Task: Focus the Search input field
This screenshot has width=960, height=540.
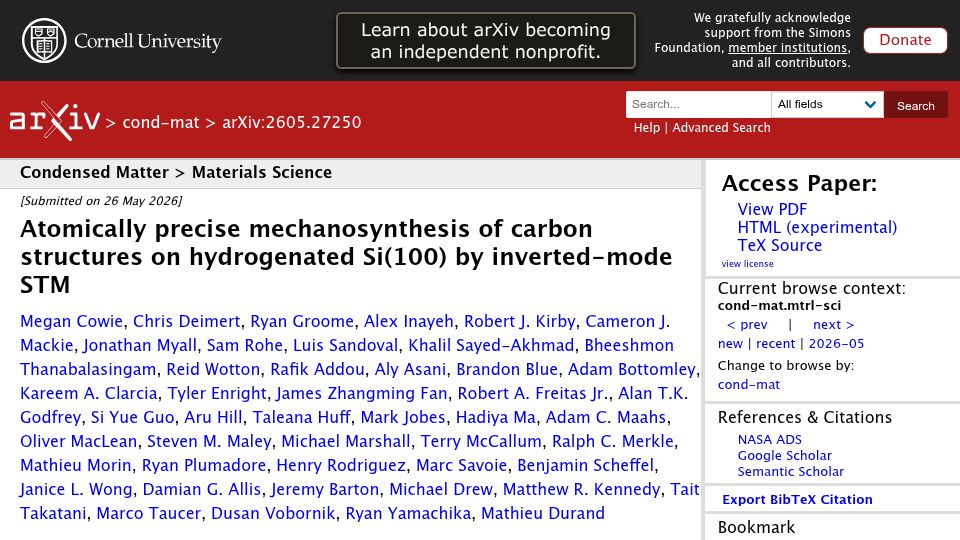Action: (698, 105)
